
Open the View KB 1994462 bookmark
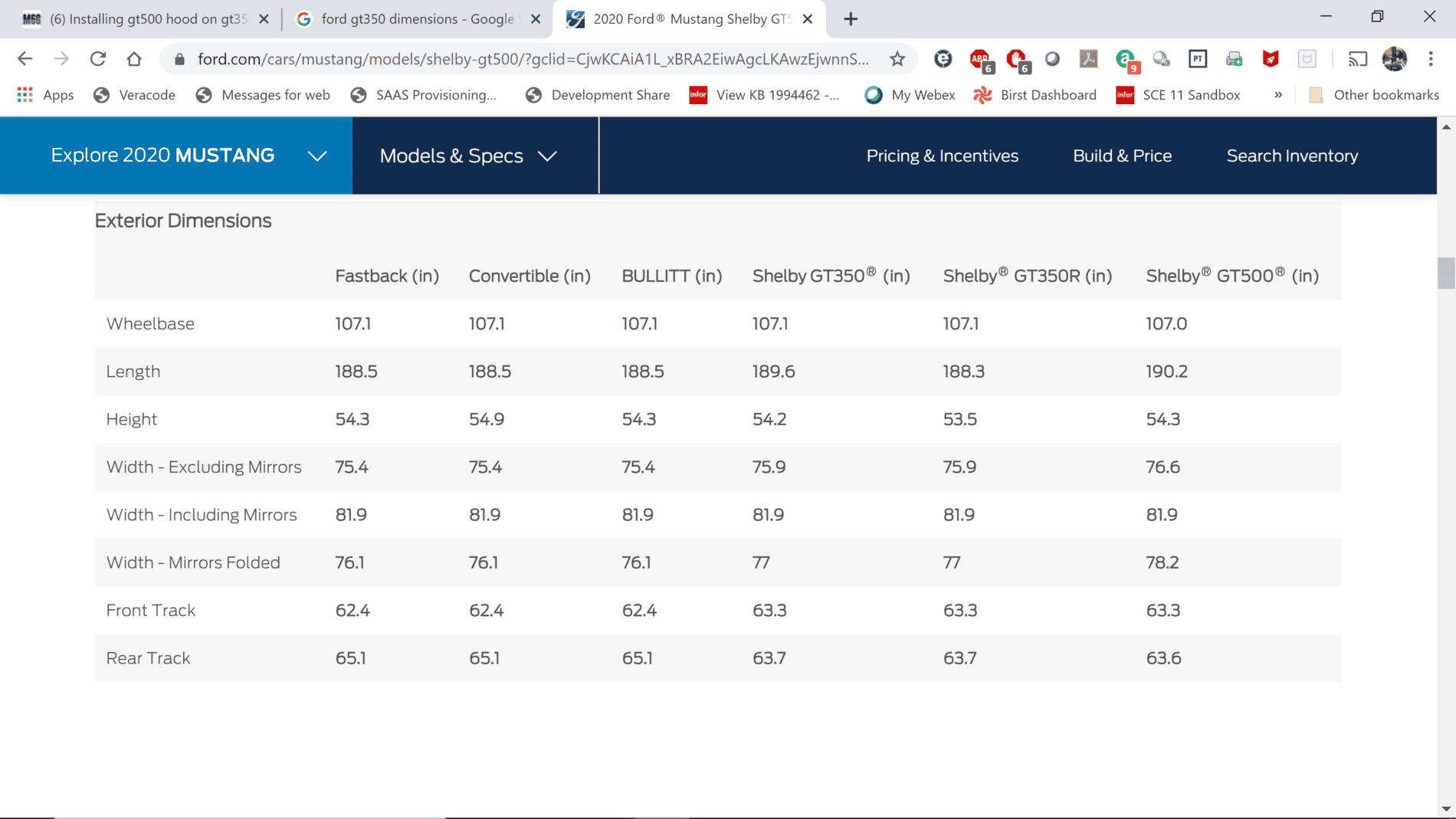pyautogui.click(x=764, y=95)
